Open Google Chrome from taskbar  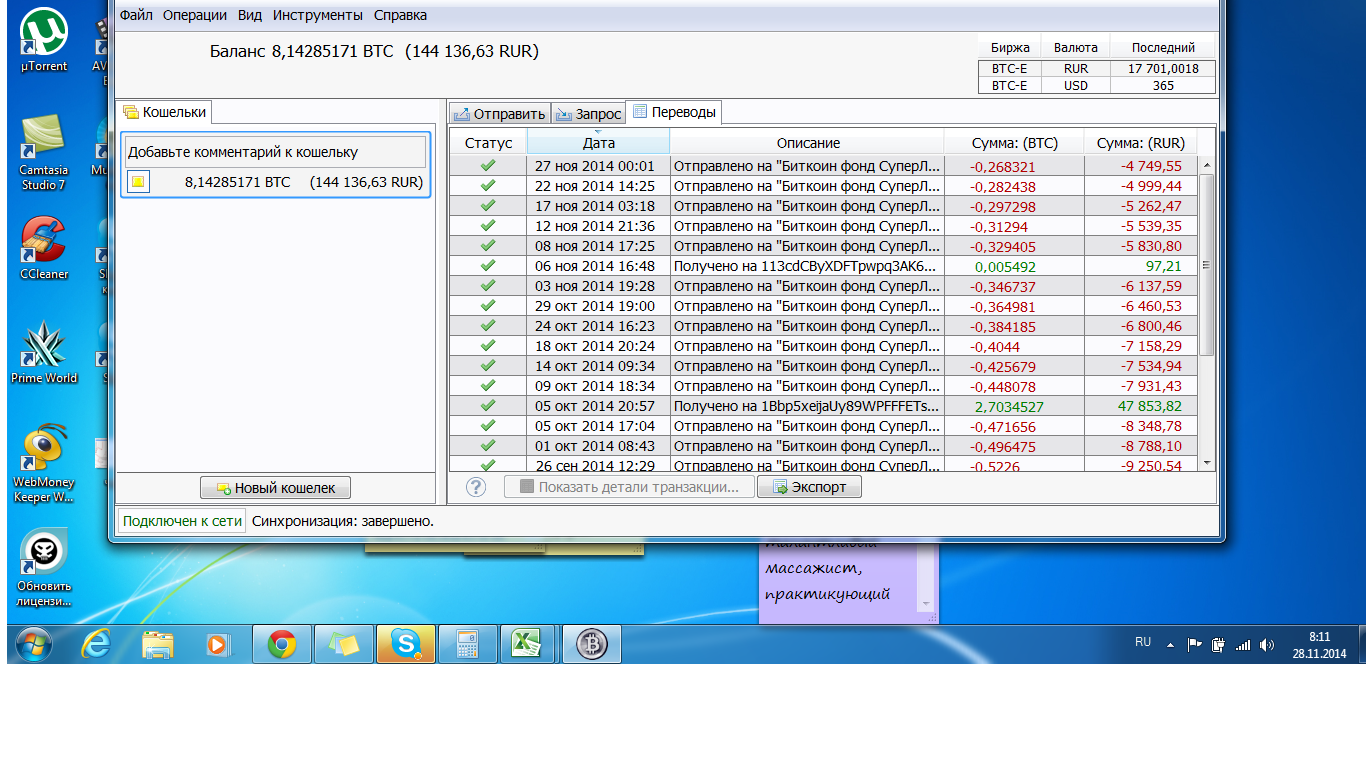tap(282, 645)
